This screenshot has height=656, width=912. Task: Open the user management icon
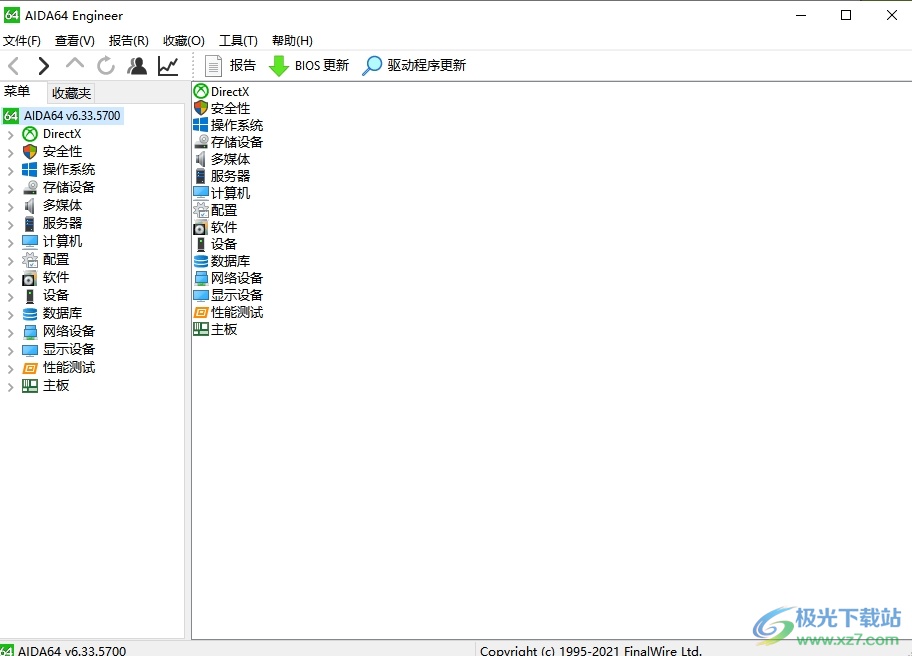click(137, 66)
